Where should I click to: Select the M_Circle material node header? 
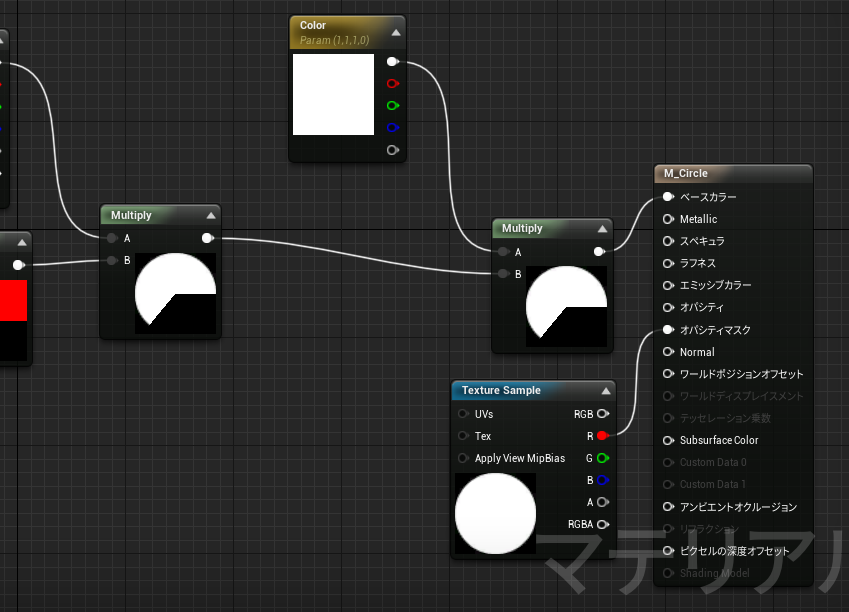tap(733, 173)
